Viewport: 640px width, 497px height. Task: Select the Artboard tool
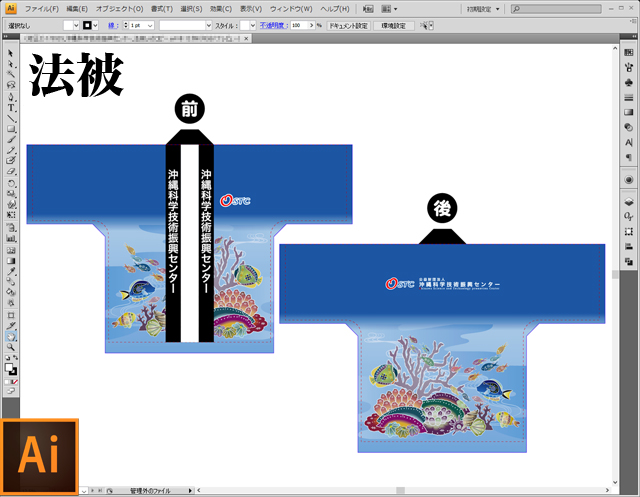pyautogui.click(x=11, y=315)
